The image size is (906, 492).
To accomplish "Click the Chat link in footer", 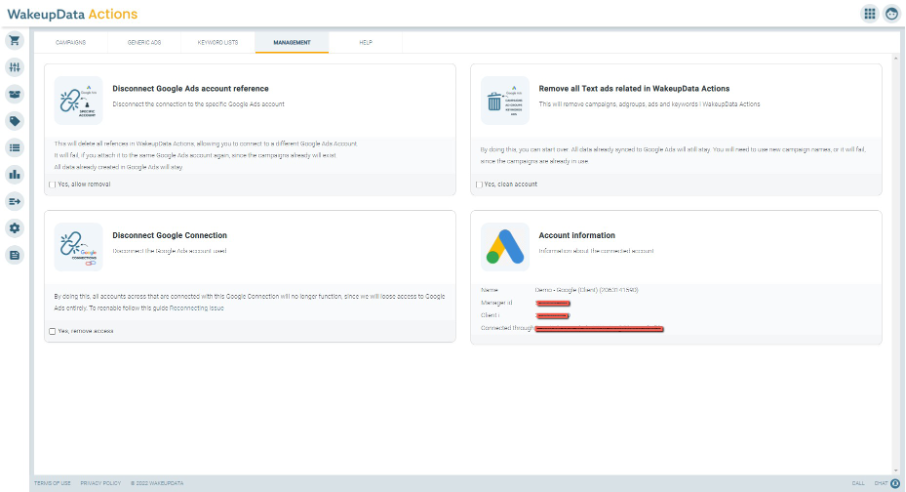I will [x=881, y=483].
